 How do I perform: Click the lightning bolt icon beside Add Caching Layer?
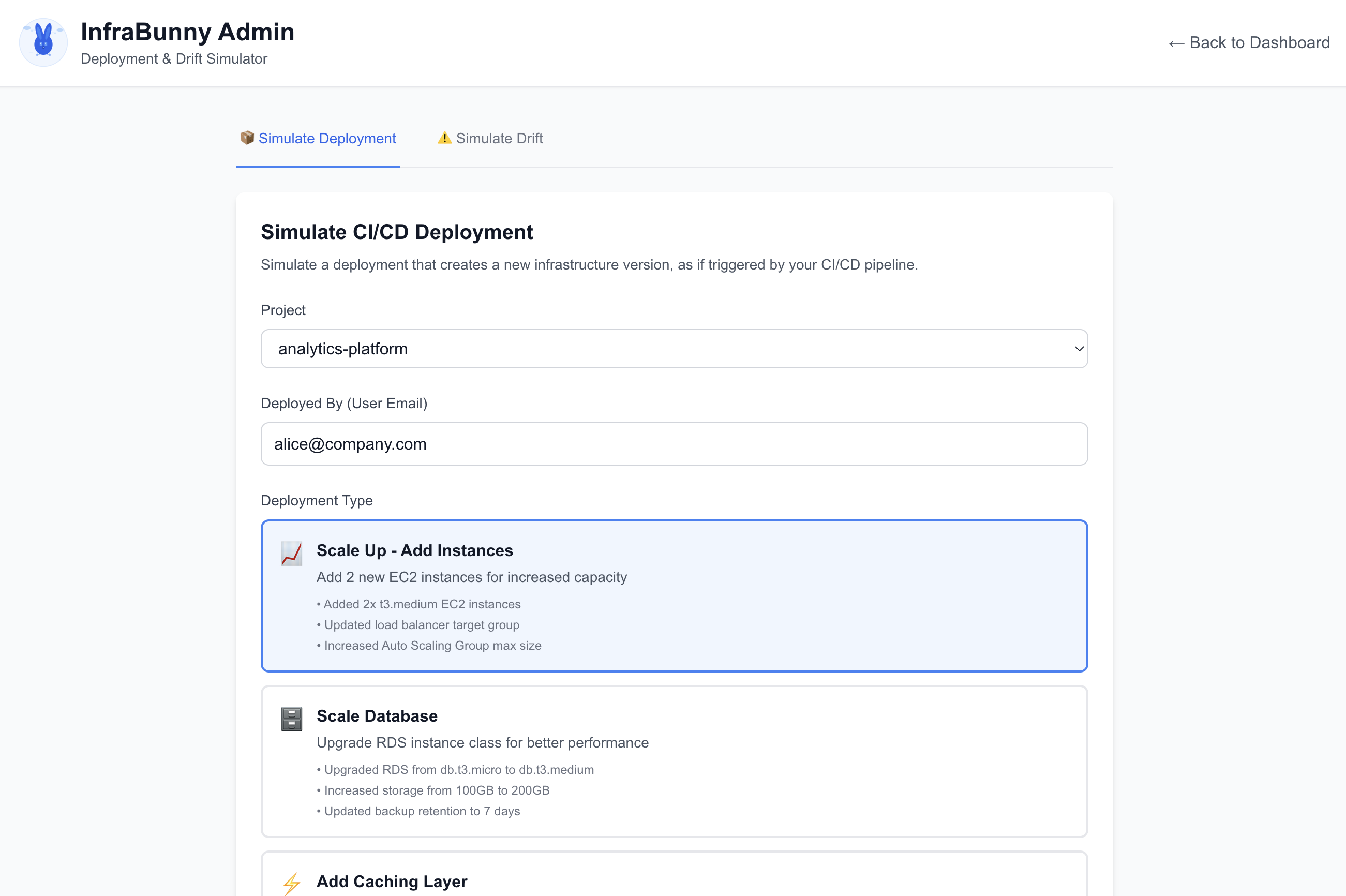click(x=291, y=883)
